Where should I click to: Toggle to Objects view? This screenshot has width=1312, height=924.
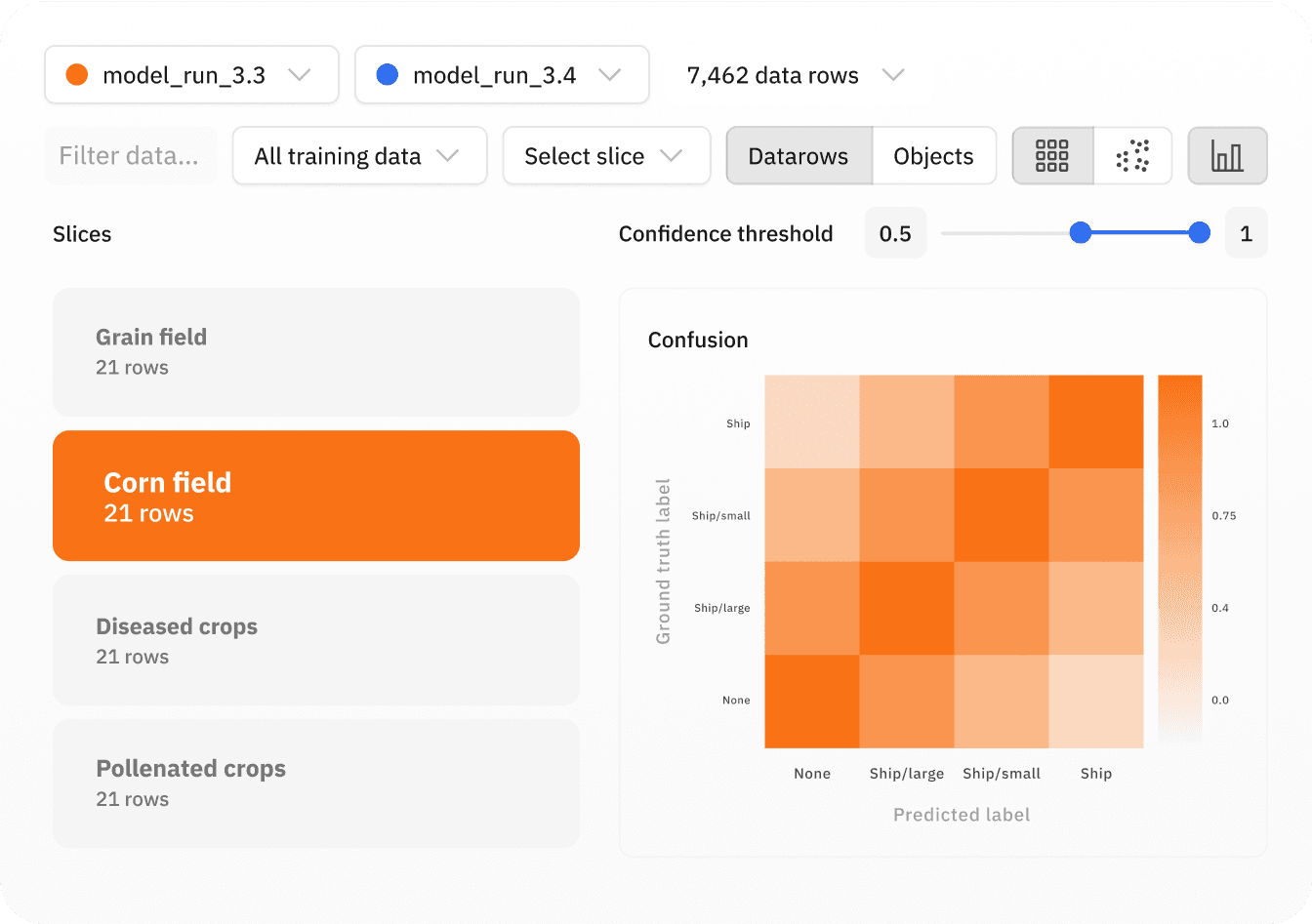[933, 156]
